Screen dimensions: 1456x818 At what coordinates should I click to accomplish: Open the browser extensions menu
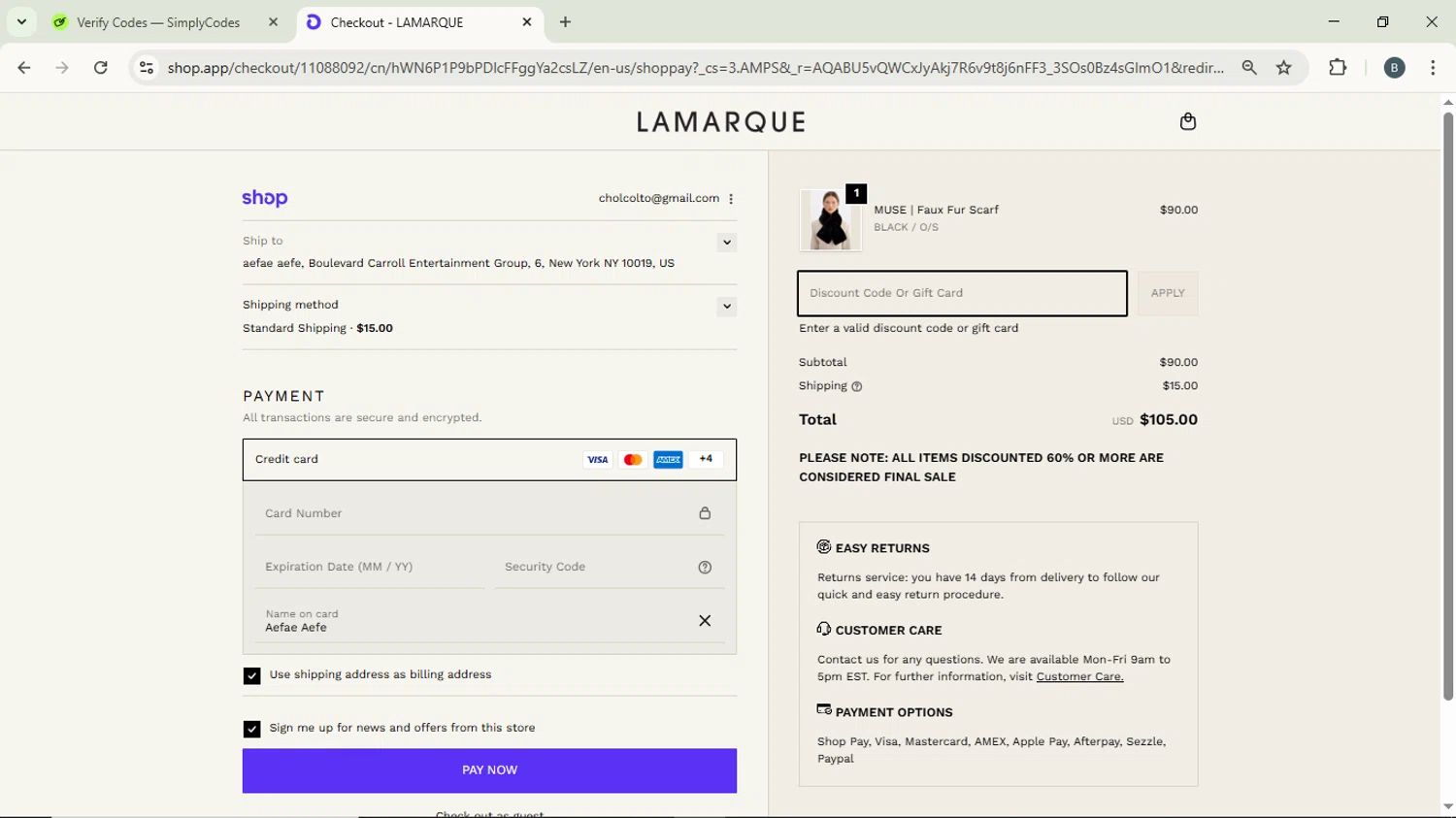point(1338,68)
